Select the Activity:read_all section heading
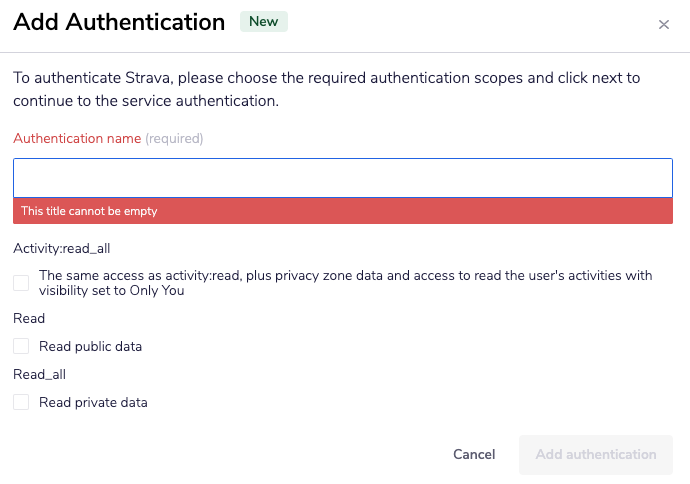Screen dimensions: 690x484 tap(61, 248)
